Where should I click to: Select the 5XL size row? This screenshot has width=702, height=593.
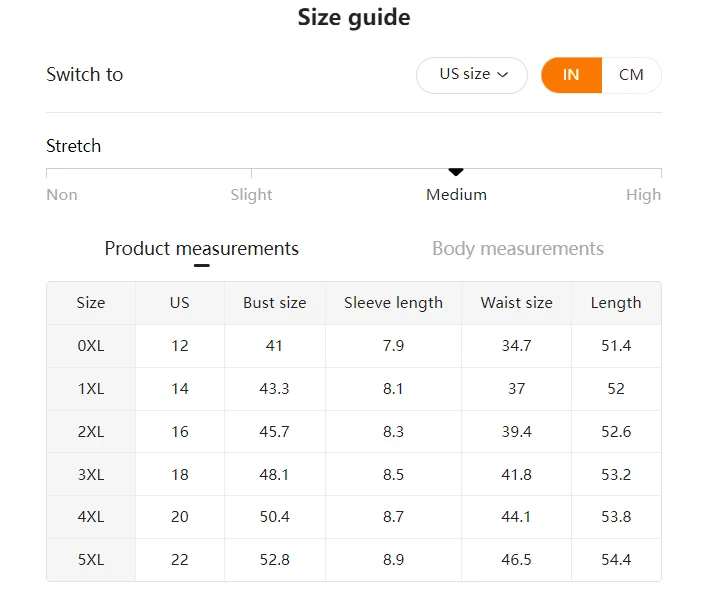point(91,560)
